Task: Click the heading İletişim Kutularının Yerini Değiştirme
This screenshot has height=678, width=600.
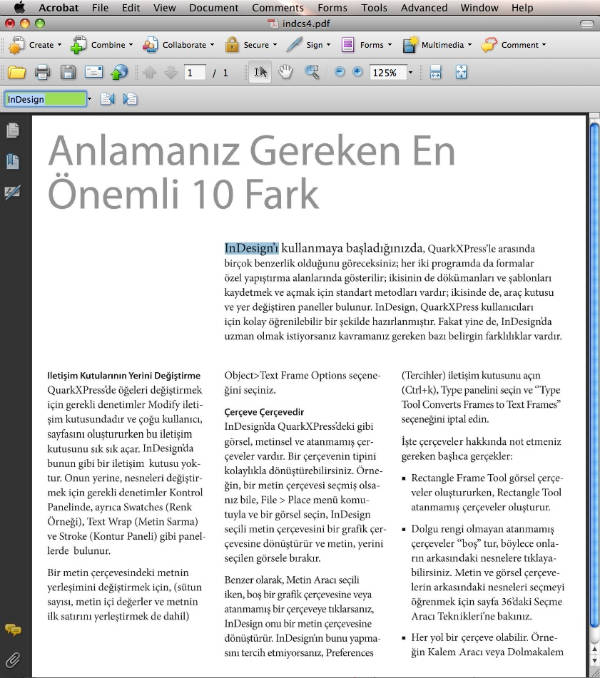Action: pyautogui.click(x=124, y=375)
